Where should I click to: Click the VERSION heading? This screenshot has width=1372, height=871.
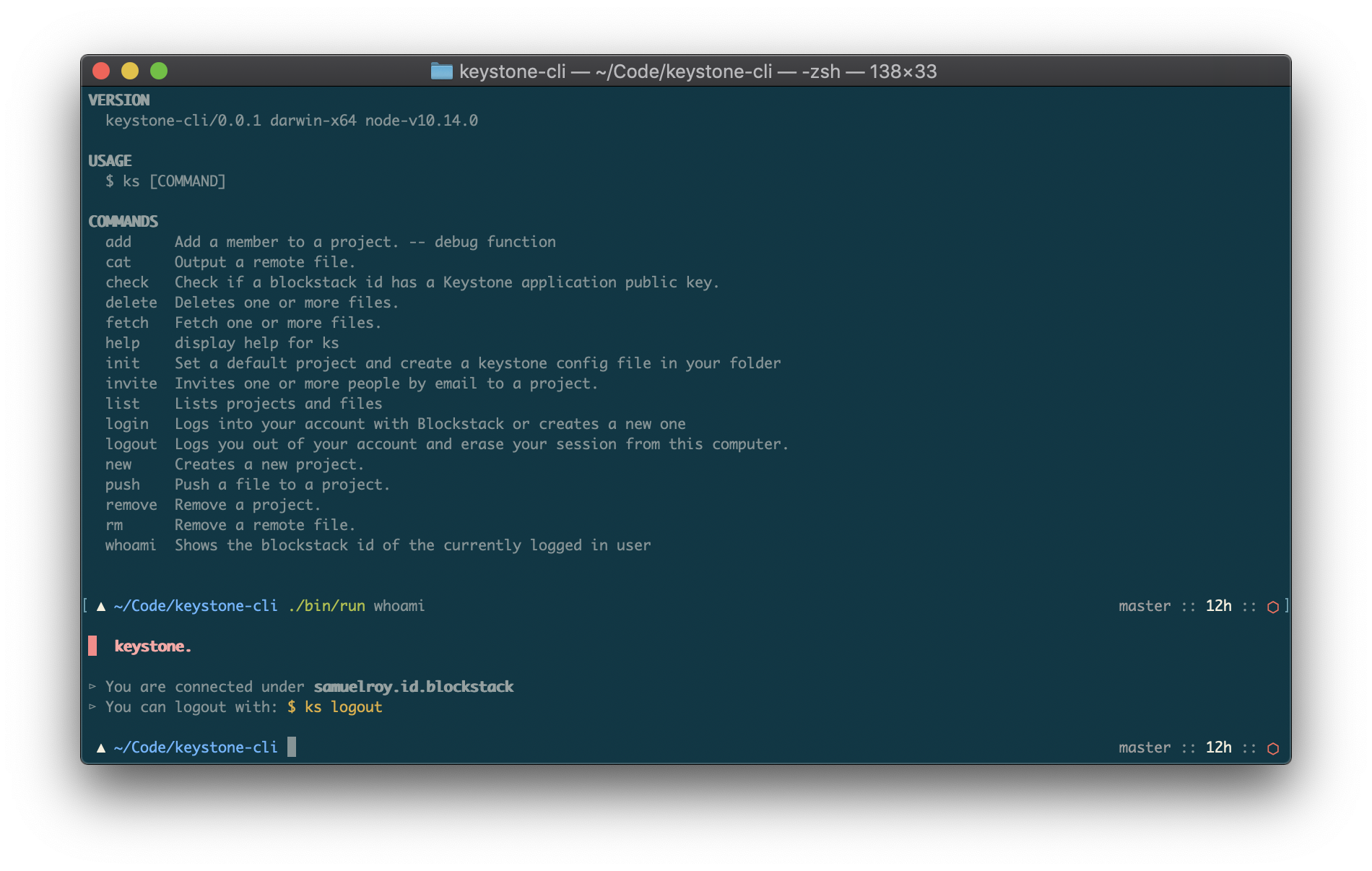pyautogui.click(x=119, y=100)
